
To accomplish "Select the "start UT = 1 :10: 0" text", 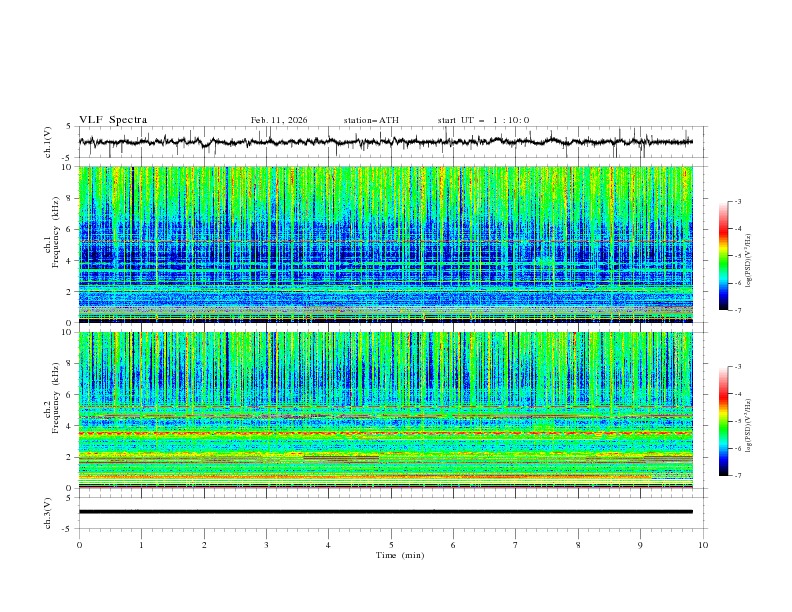I will click(x=483, y=120).
